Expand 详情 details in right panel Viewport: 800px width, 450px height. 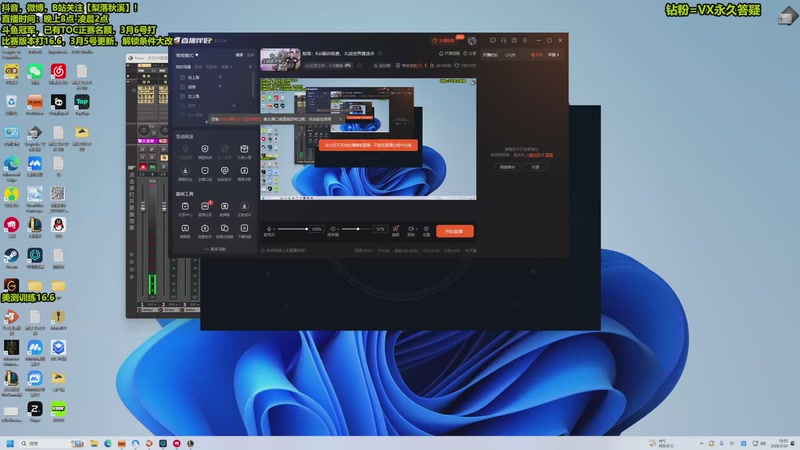click(554, 55)
